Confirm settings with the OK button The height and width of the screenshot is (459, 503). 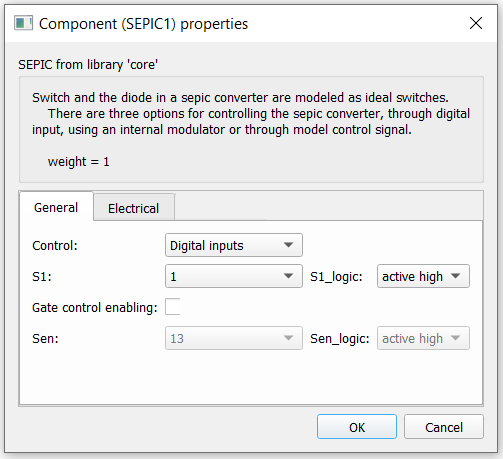357,427
